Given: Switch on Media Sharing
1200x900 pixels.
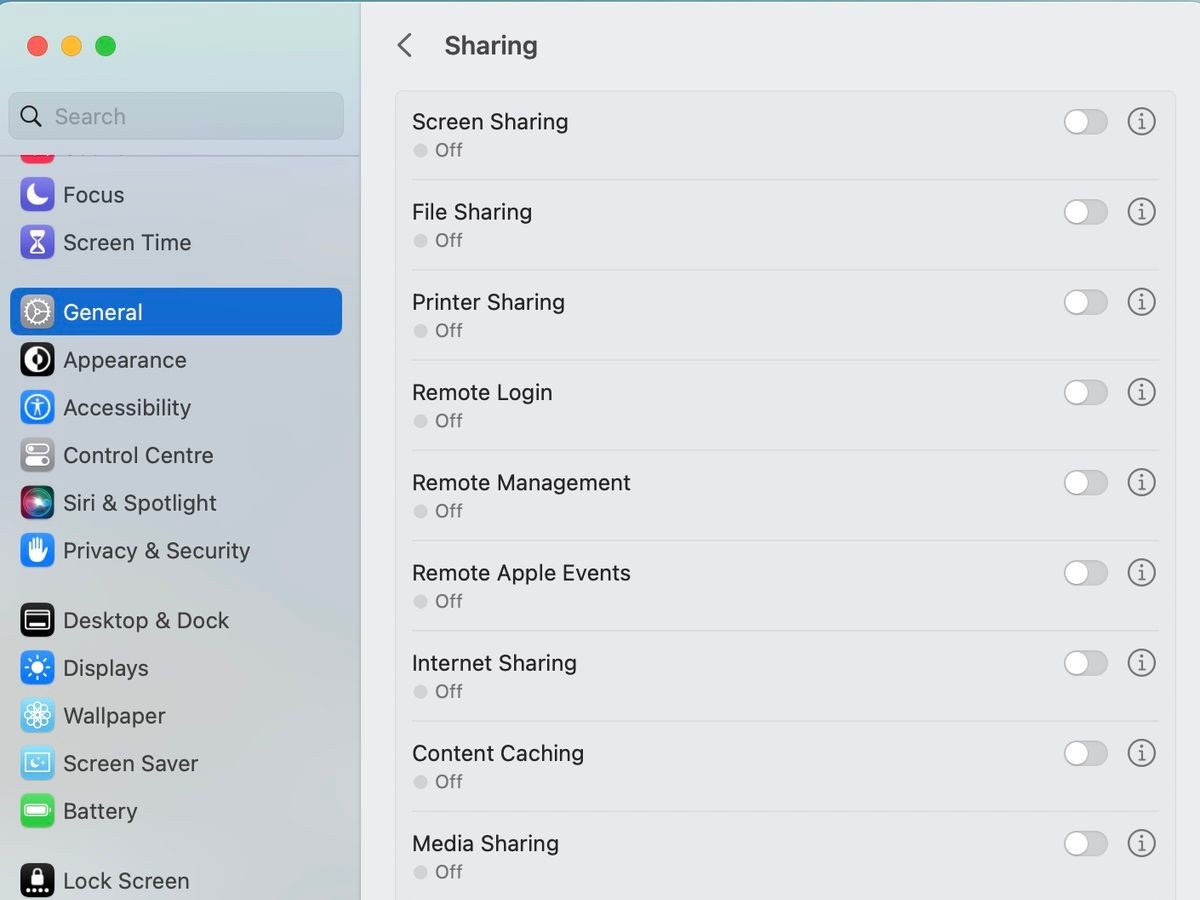Looking at the screenshot, I should tap(1086, 844).
